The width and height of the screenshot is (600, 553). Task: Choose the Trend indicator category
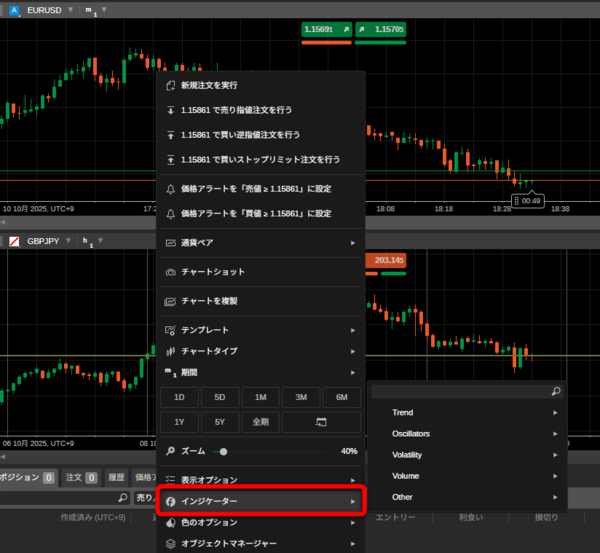(x=474, y=412)
